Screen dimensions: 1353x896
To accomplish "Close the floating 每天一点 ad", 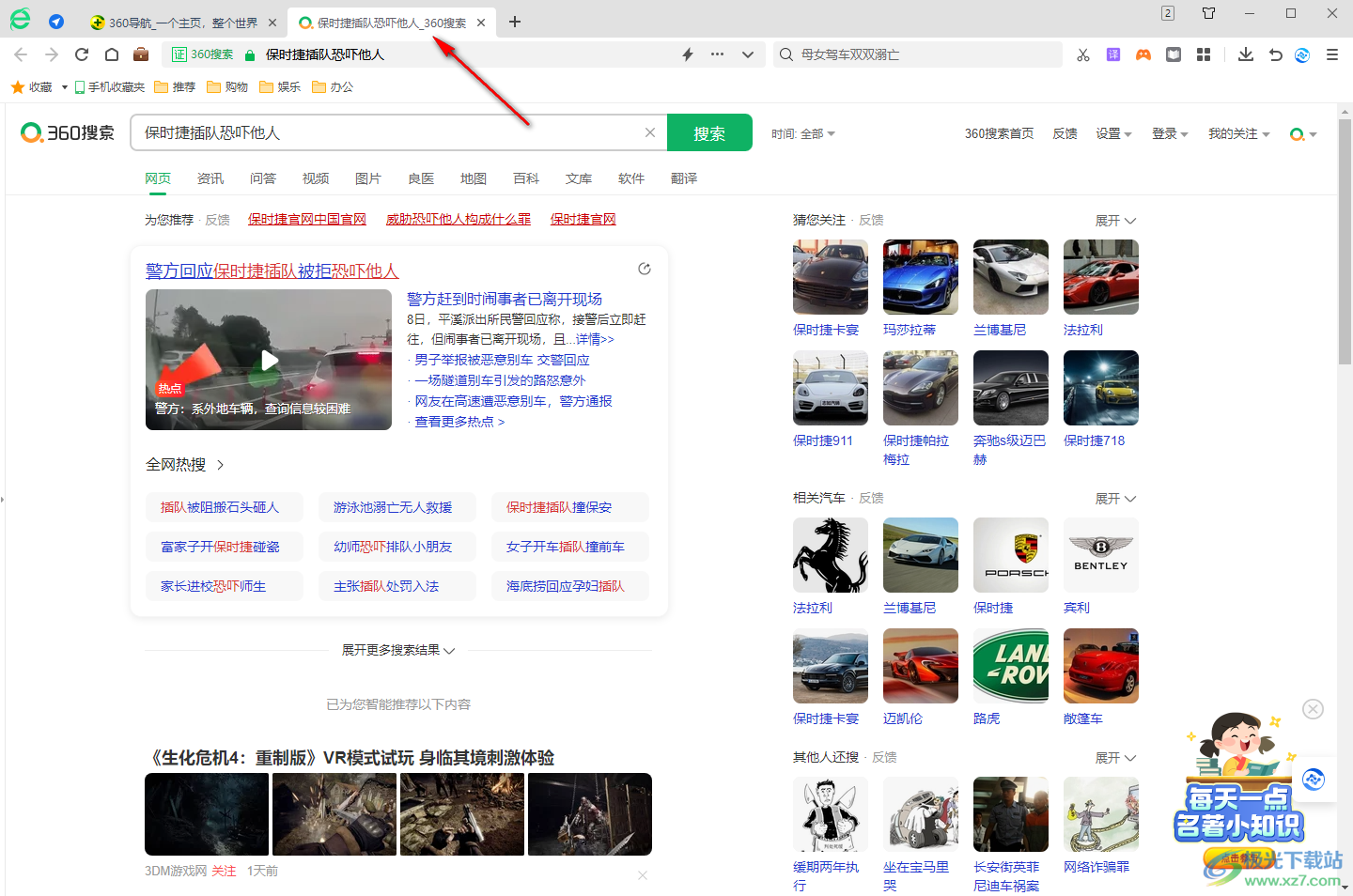I will 1314,709.
